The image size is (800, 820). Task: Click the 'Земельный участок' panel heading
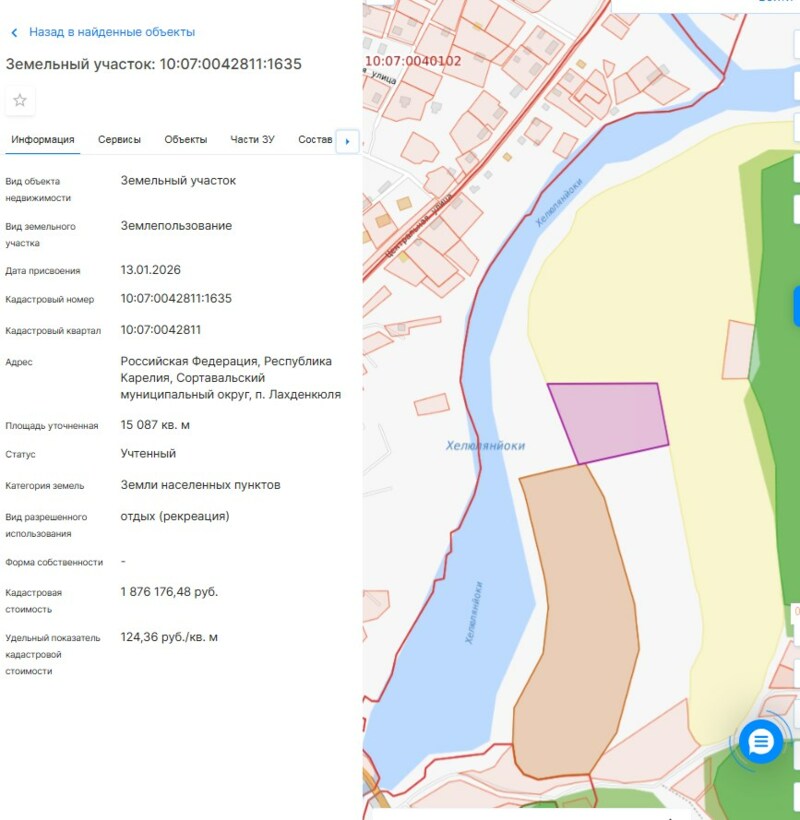(x=154, y=64)
